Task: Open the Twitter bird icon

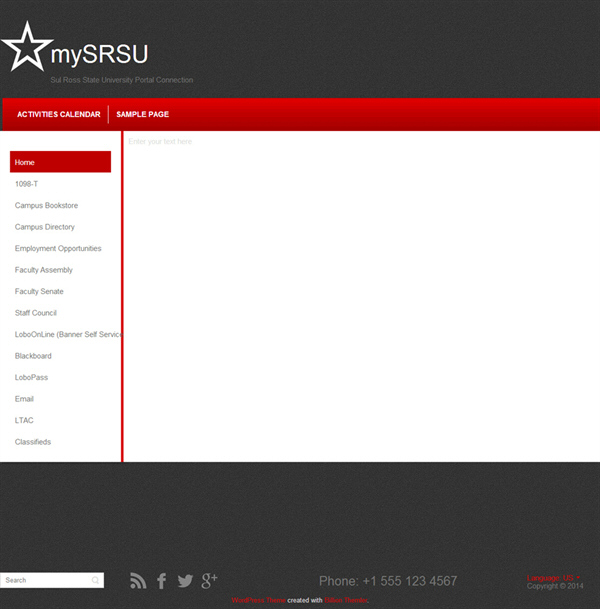Action: coord(185,581)
